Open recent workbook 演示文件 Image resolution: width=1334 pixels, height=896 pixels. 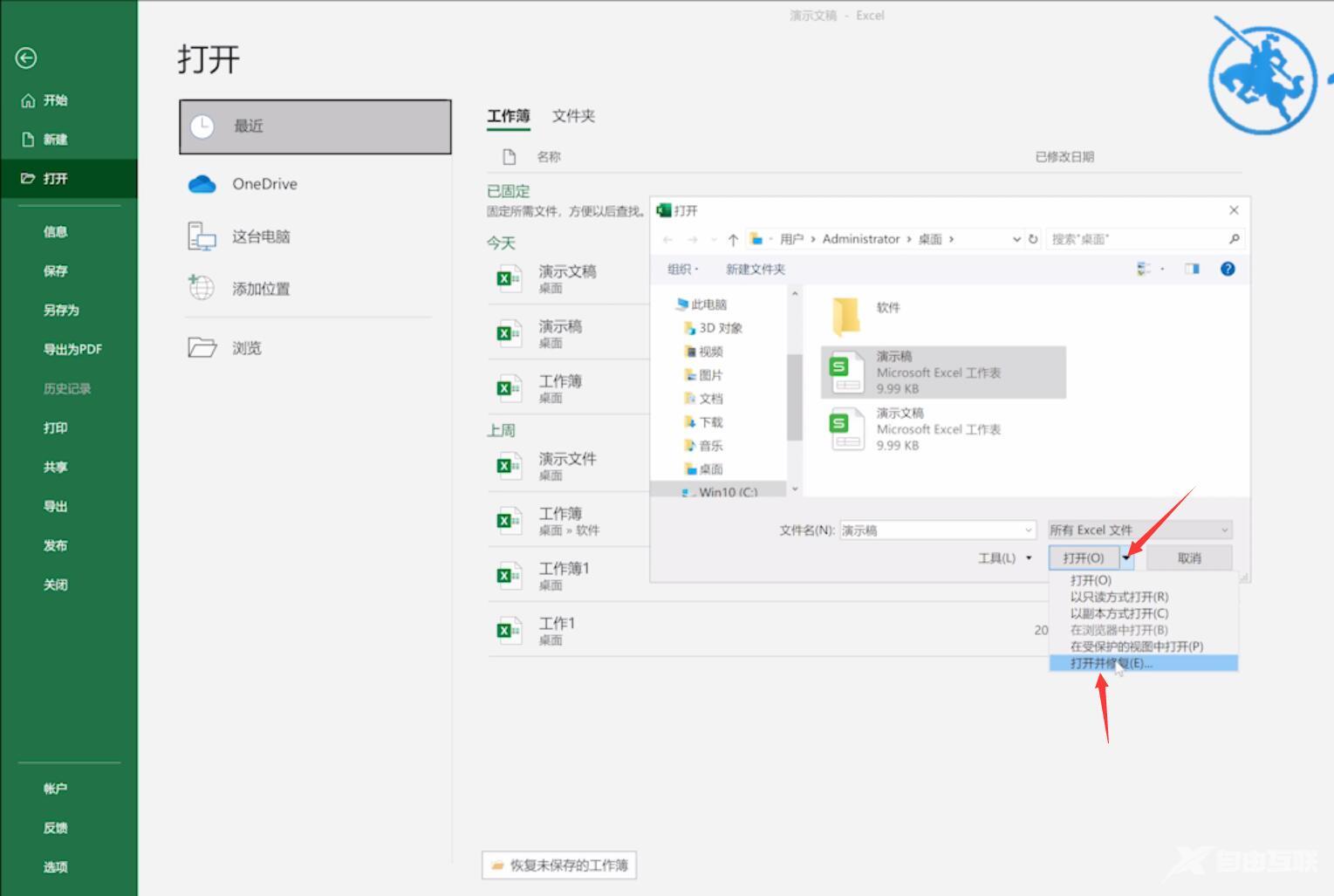coord(568,466)
